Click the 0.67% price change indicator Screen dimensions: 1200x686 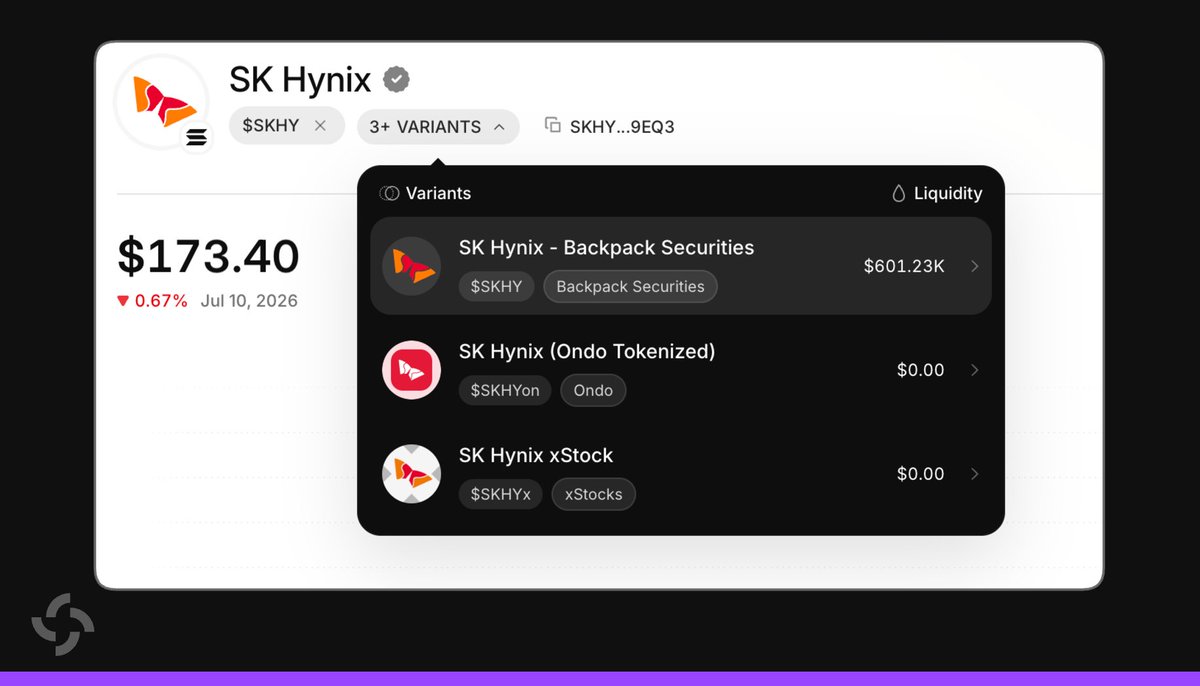(x=152, y=301)
